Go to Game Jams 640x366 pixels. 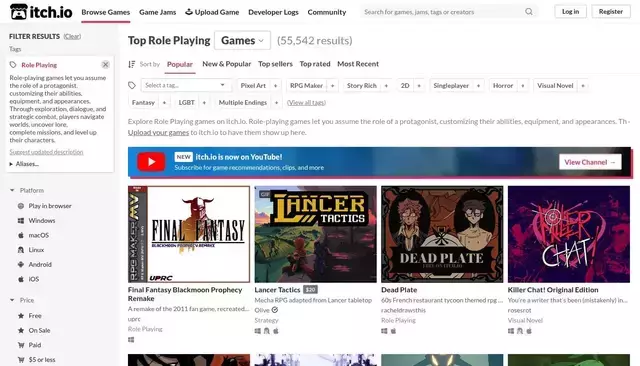[x=158, y=12]
